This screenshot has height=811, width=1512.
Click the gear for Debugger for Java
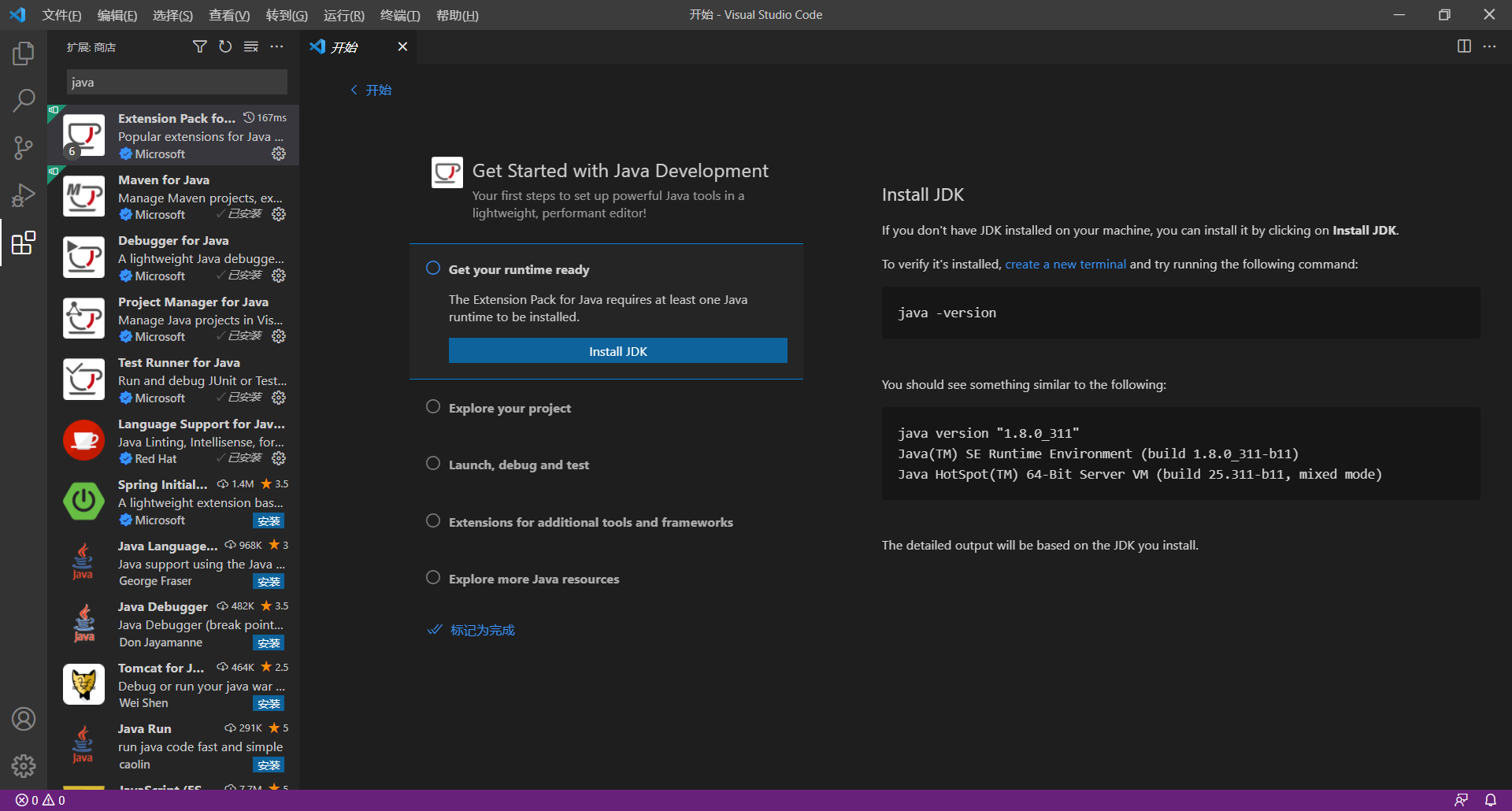(x=279, y=276)
